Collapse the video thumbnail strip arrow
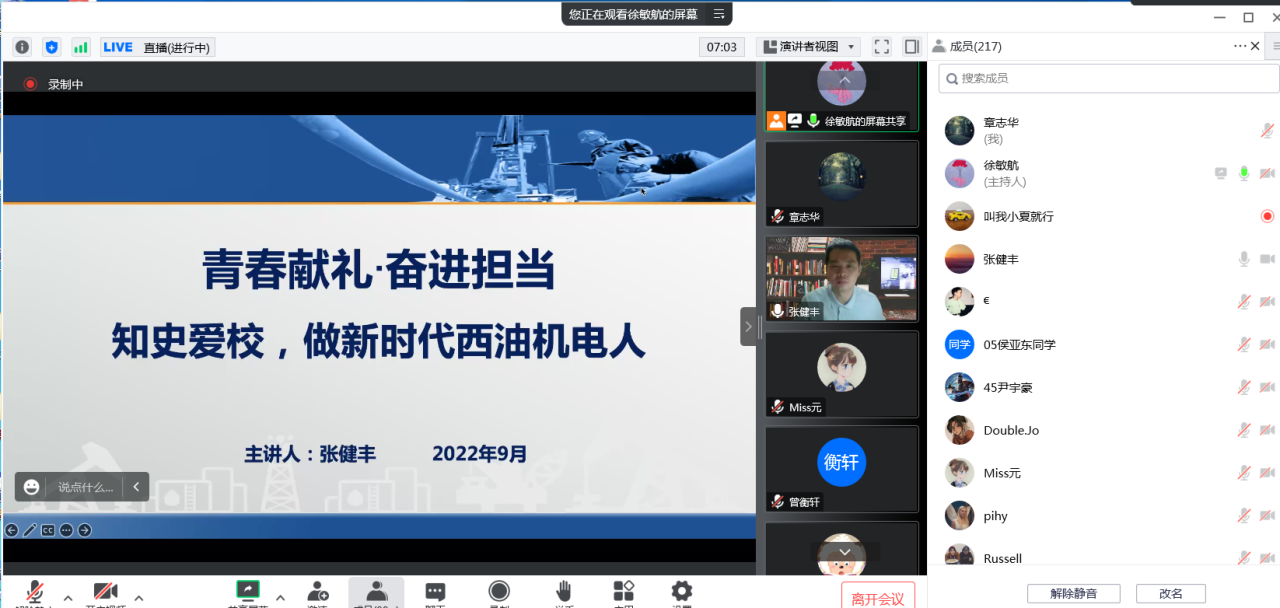Viewport: 1280px width, 608px height. (748, 326)
